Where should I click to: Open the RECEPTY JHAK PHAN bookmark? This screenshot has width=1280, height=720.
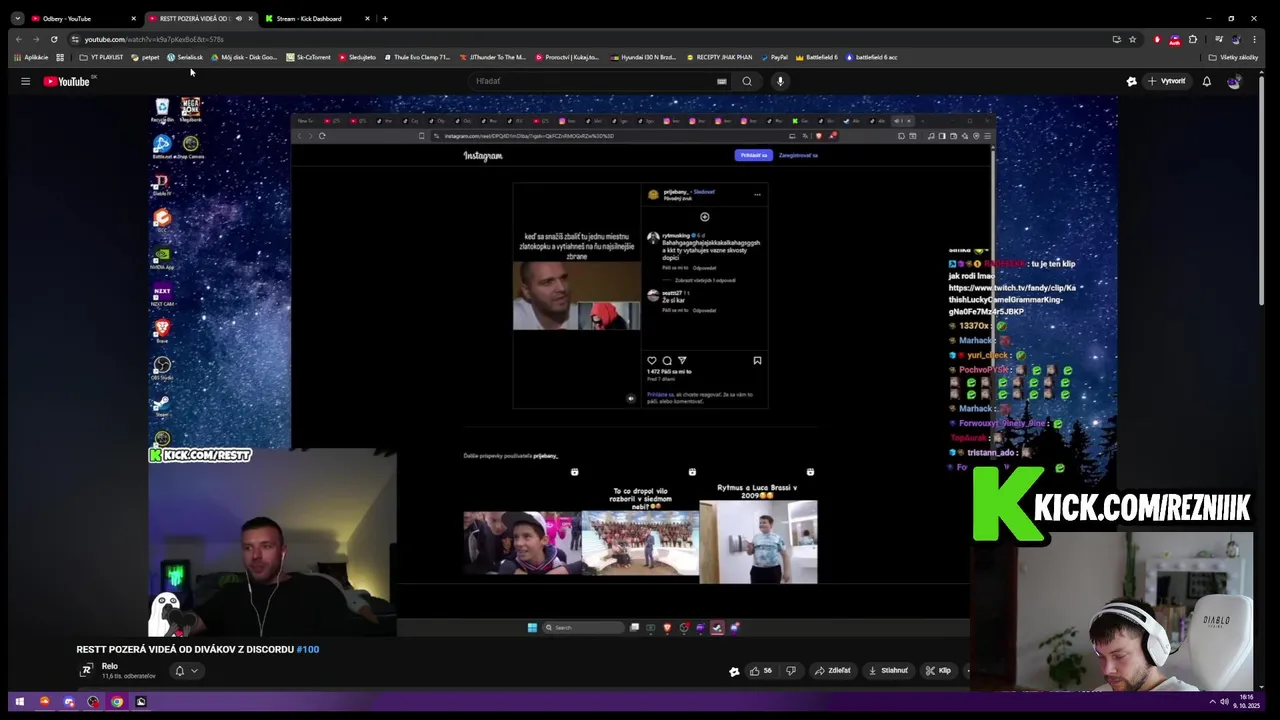tap(719, 57)
